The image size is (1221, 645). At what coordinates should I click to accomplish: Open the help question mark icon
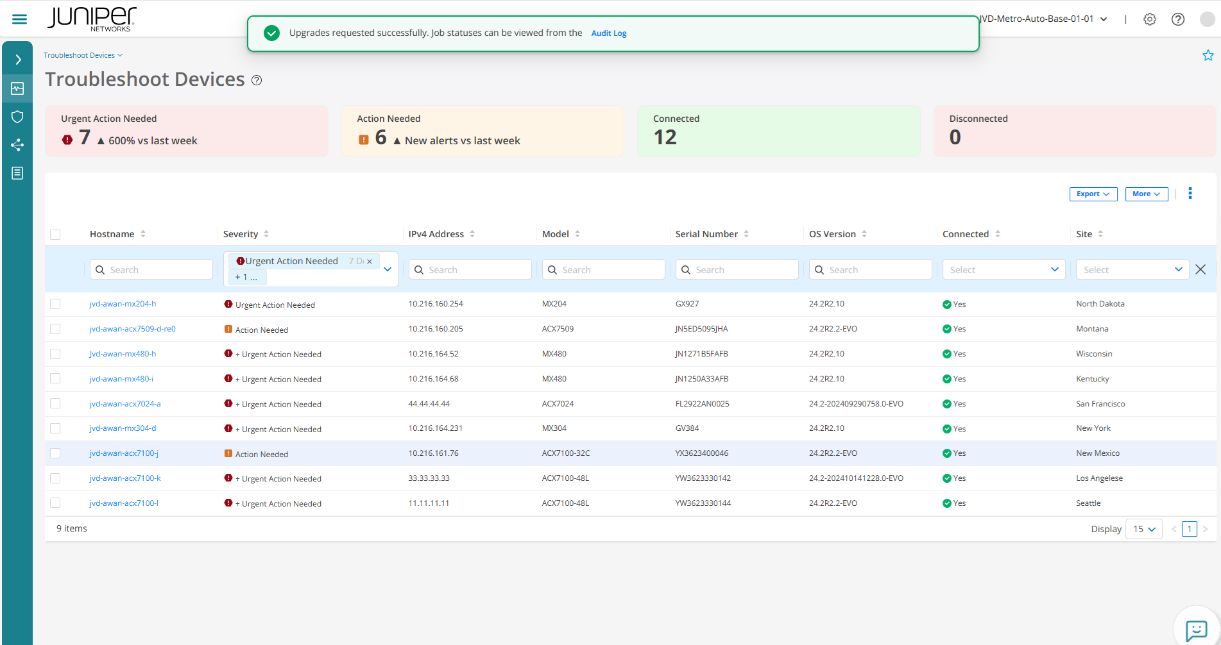(1178, 19)
